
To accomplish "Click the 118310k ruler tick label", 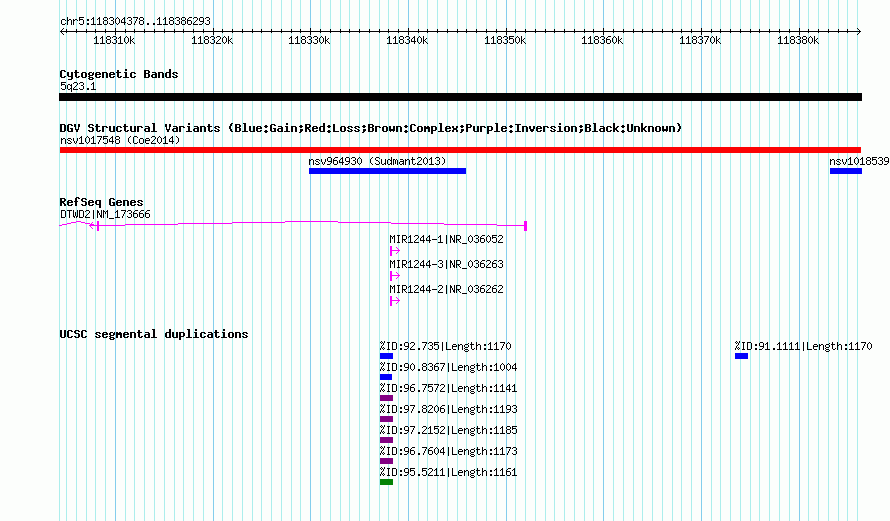I will click(114, 40).
